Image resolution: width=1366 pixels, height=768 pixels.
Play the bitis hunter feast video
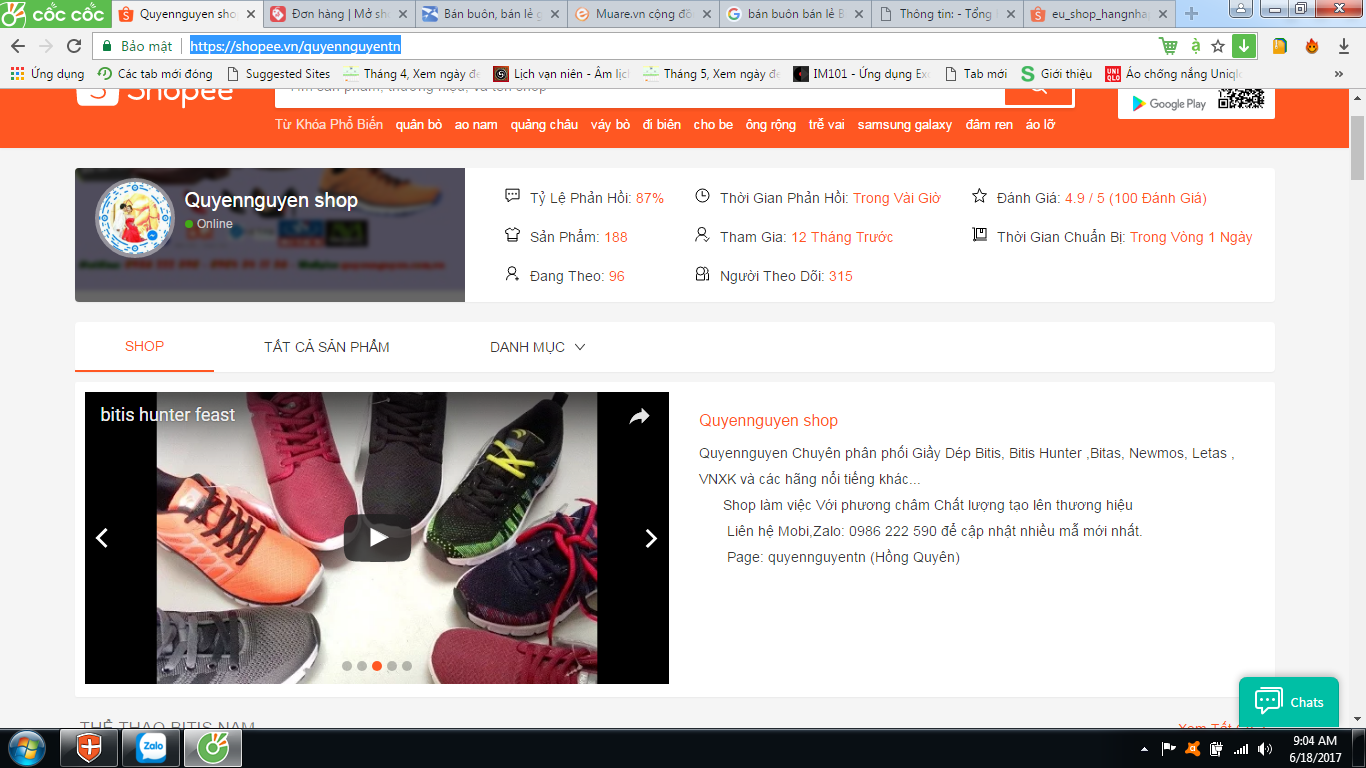[377, 538]
